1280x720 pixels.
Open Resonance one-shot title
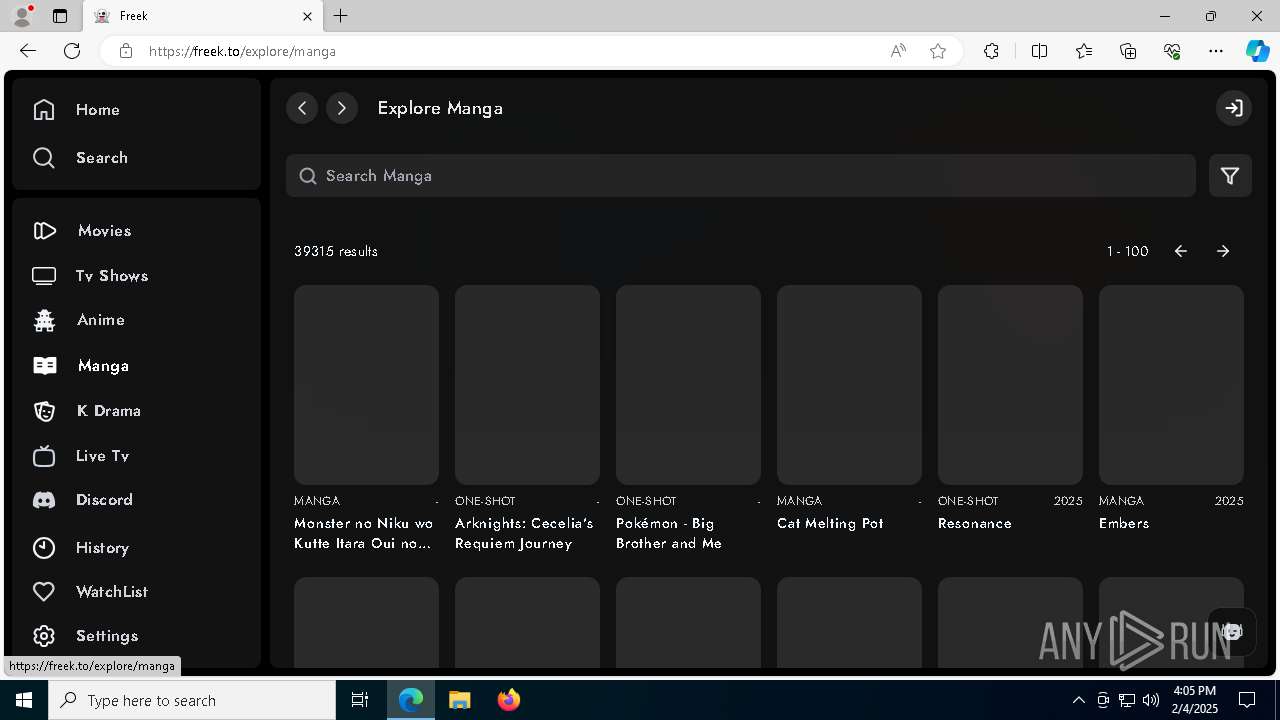tap(975, 523)
